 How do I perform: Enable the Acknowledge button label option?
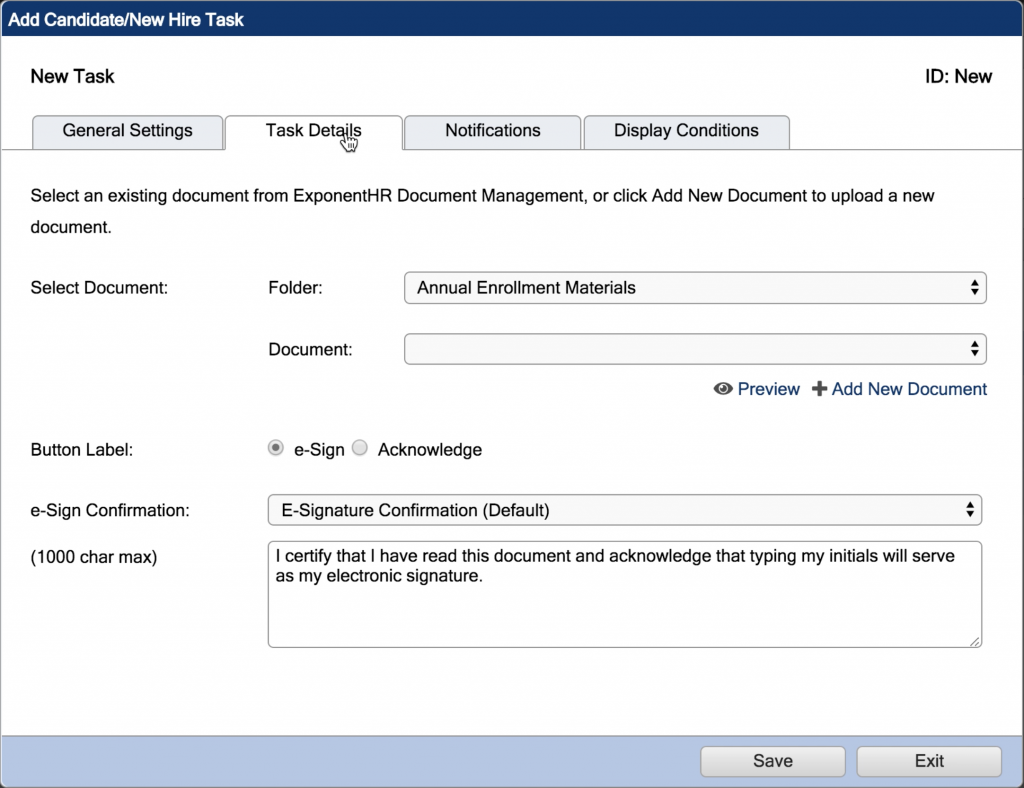point(359,448)
